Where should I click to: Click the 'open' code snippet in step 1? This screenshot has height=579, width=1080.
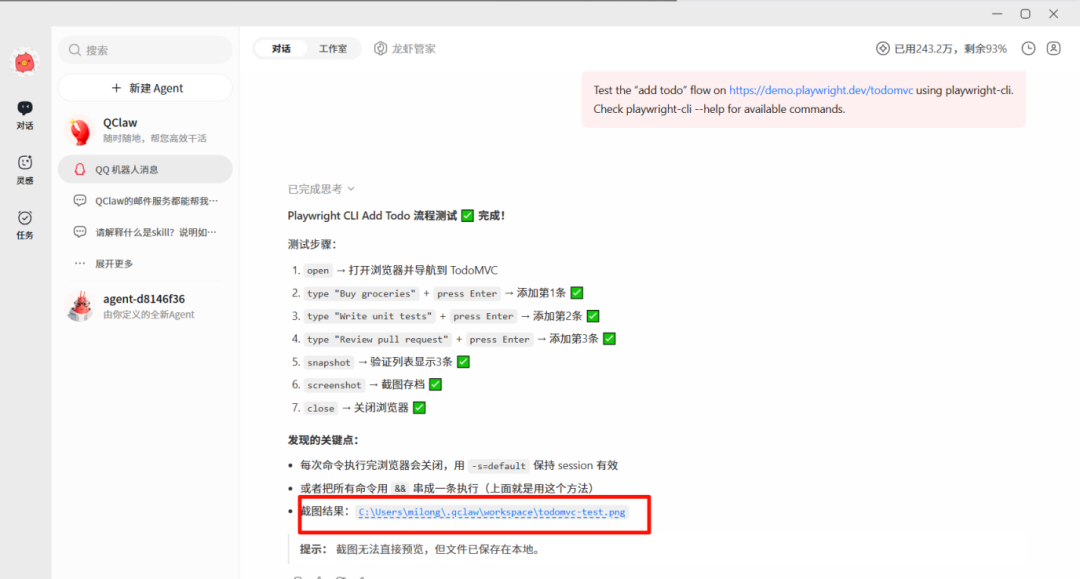point(318,271)
